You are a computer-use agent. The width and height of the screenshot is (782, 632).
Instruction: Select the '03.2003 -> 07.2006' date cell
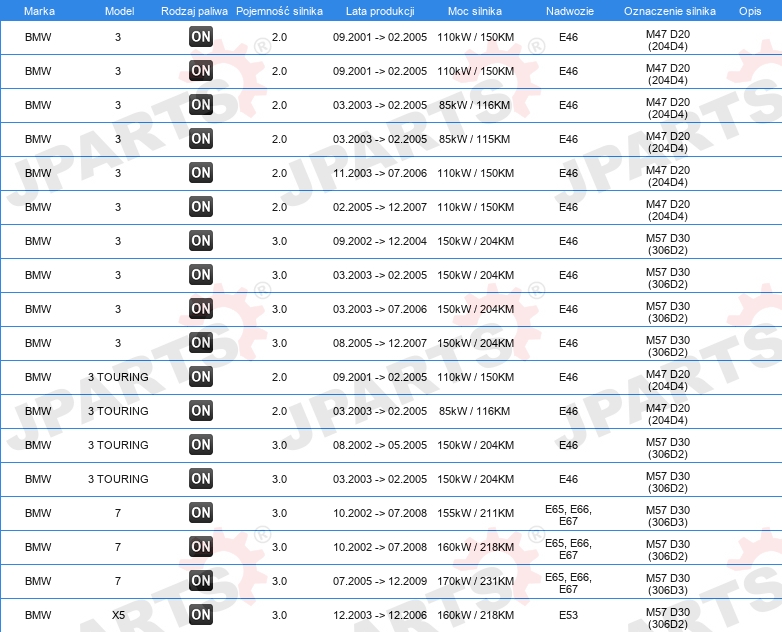coord(380,309)
